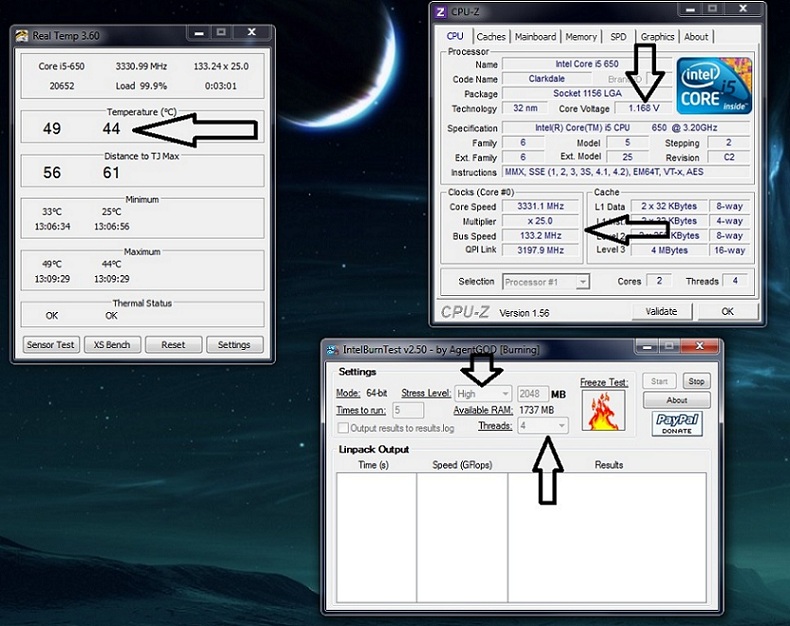
Task: Click the Threads count value 4 in CPU-Z
Action: click(x=735, y=281)
